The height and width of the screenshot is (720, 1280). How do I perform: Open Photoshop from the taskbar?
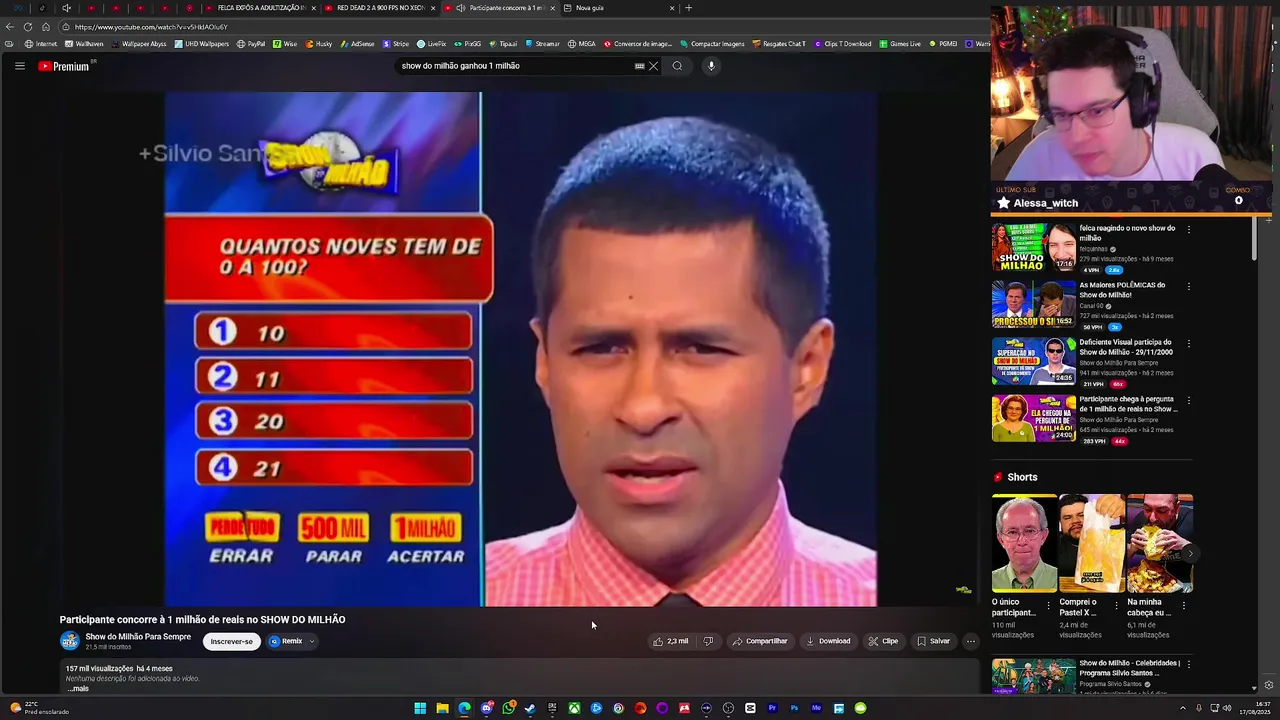tap(794, 708)
